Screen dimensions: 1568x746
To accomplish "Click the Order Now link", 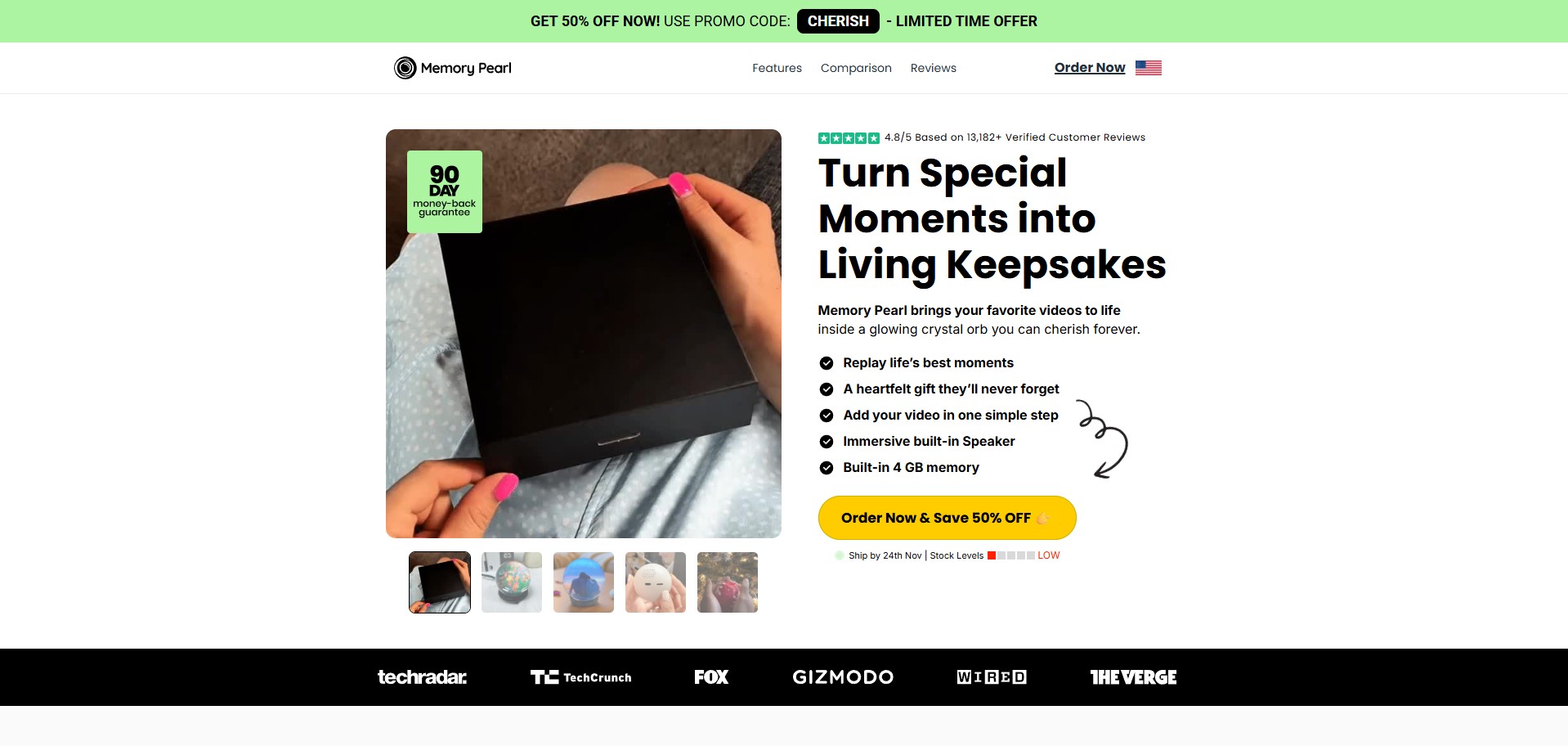I will pos(1090,68).
